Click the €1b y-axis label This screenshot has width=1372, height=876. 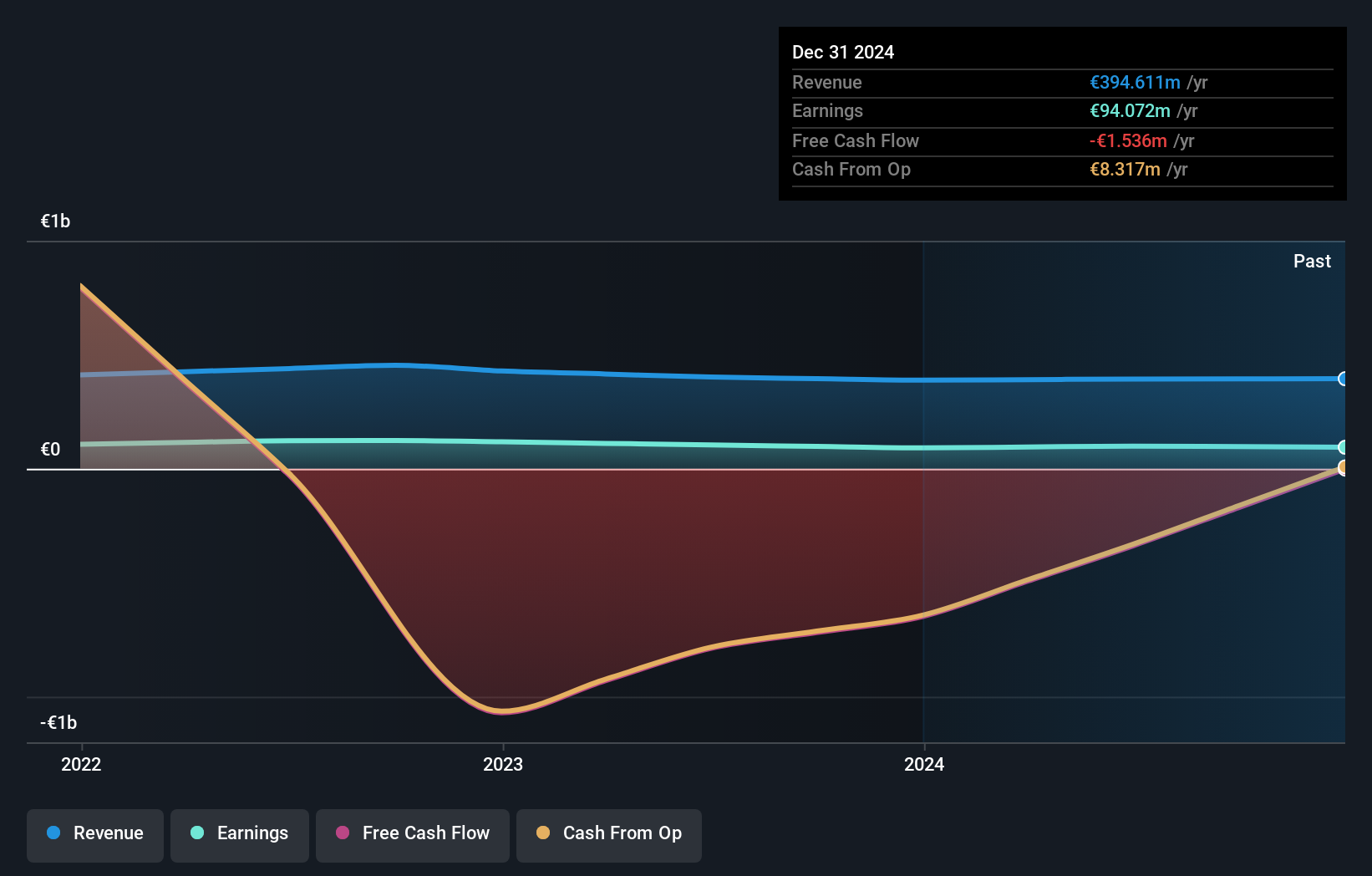[x=55, y=222]
